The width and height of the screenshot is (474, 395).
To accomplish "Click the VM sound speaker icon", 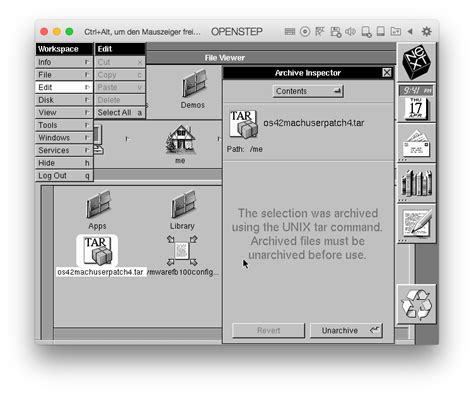I will pyautogui.click(x=350, y=32).
